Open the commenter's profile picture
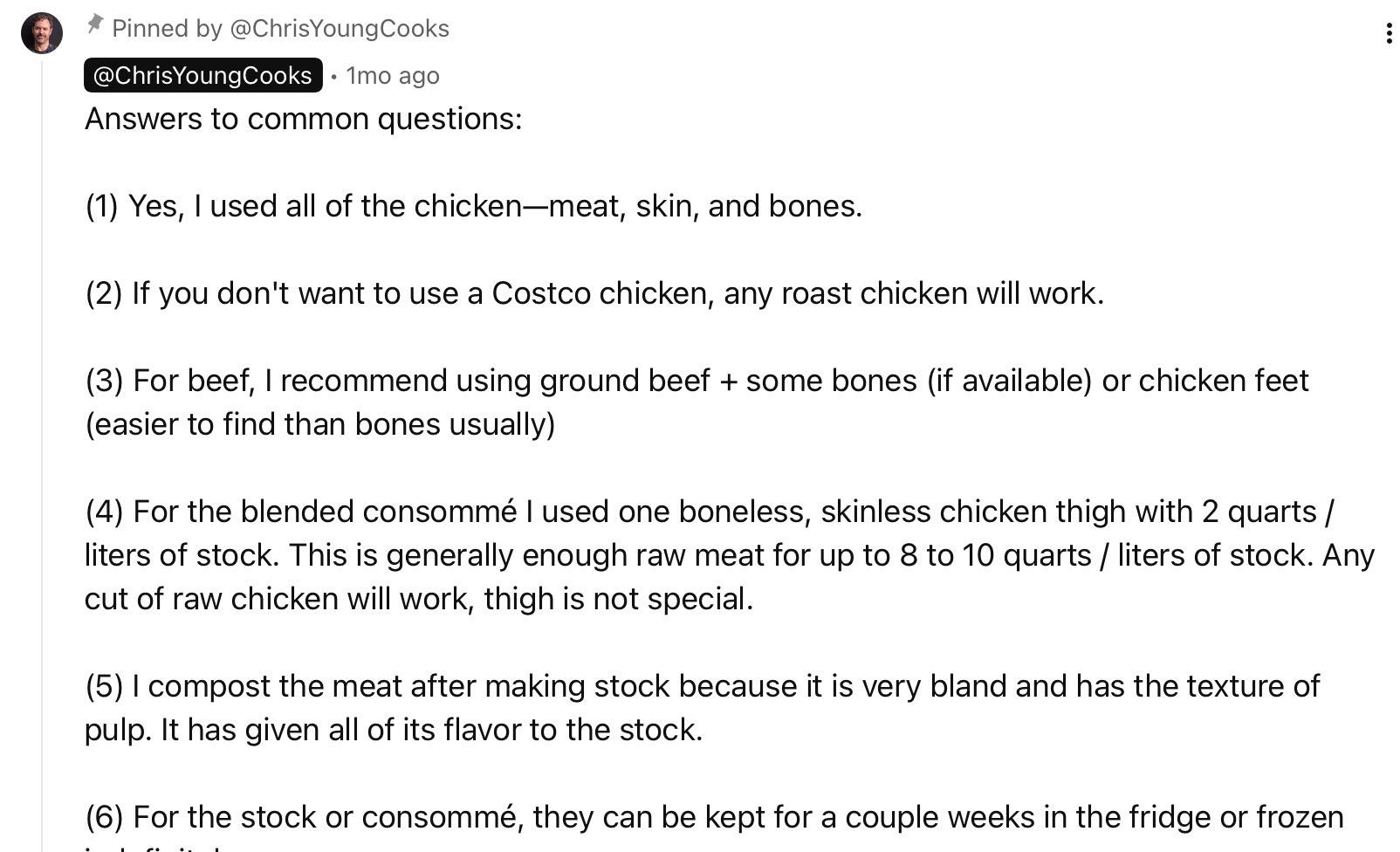 point(42,33)
